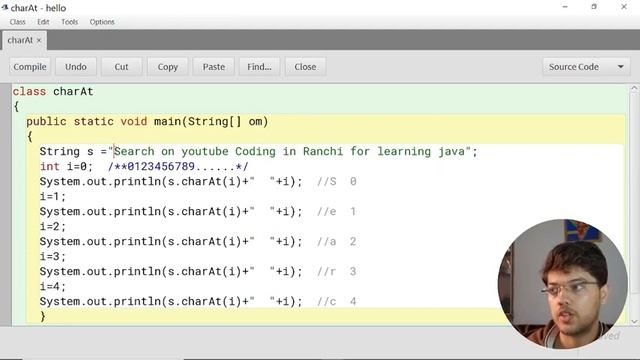Click the 'i=3;' line
Image resolution: width=640 pixels, height=360 pixels.
(x=53, y=257)
